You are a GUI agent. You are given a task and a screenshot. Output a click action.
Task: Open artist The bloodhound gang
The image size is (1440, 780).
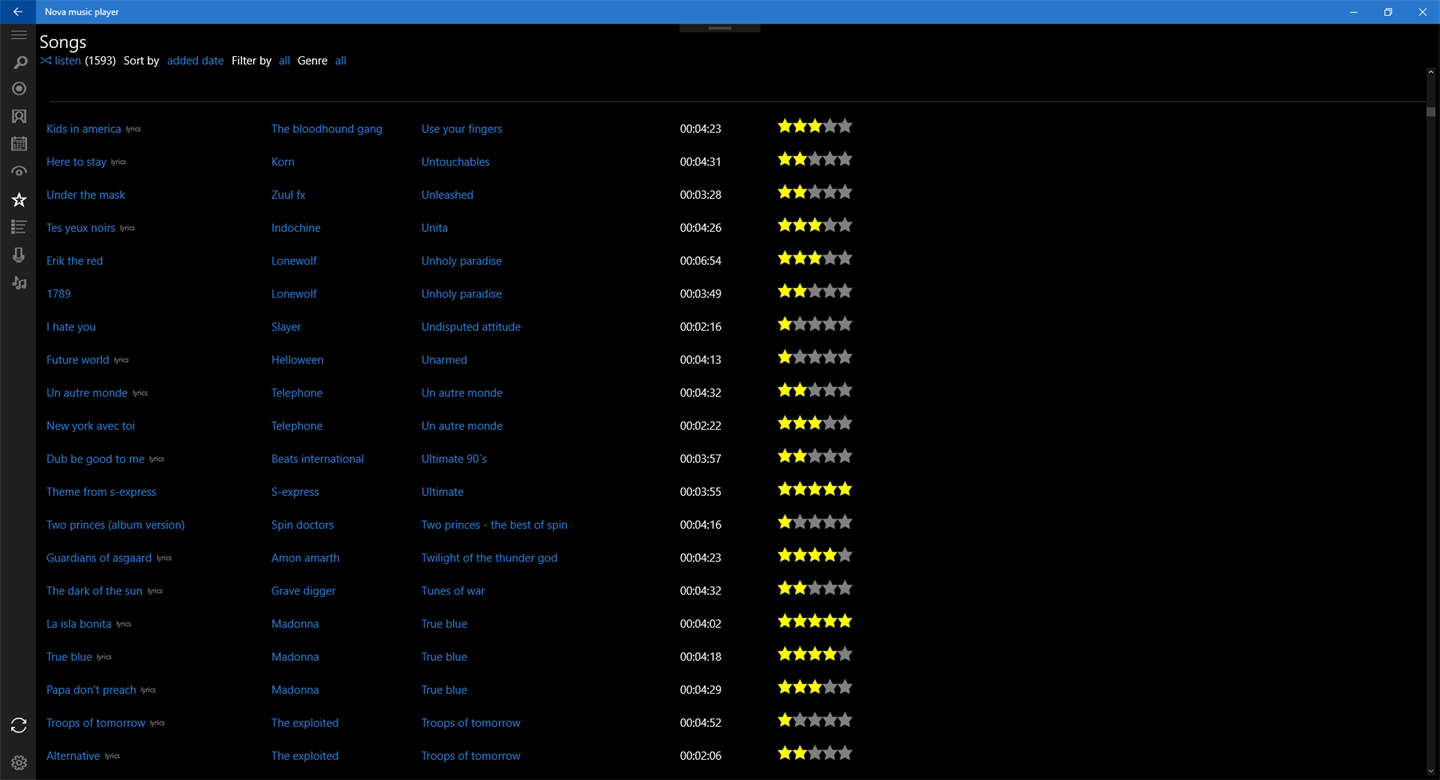click(x=326, y=129)
